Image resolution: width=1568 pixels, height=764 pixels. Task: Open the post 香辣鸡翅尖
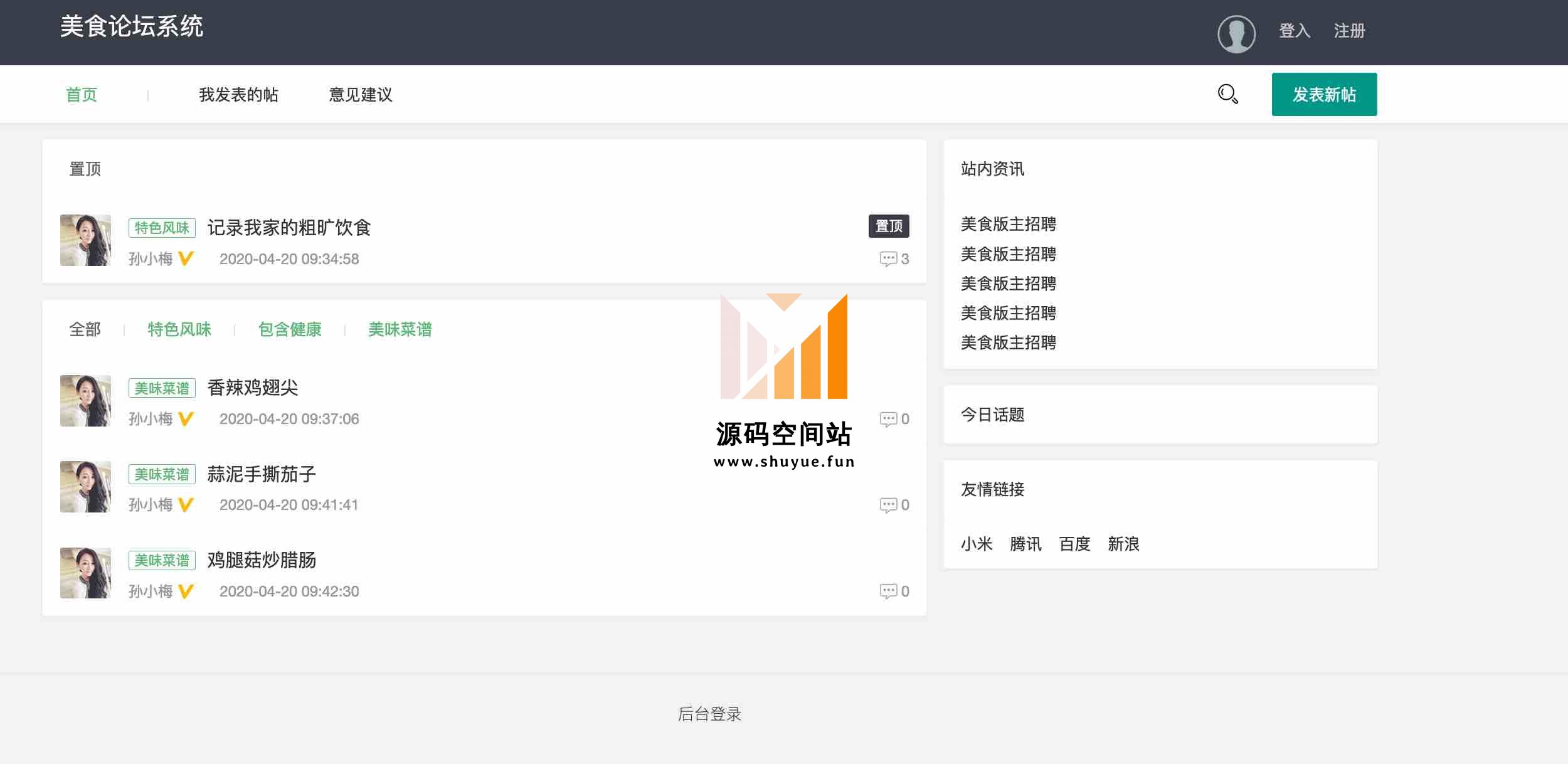pyautogui.click(x=253, y=388)
